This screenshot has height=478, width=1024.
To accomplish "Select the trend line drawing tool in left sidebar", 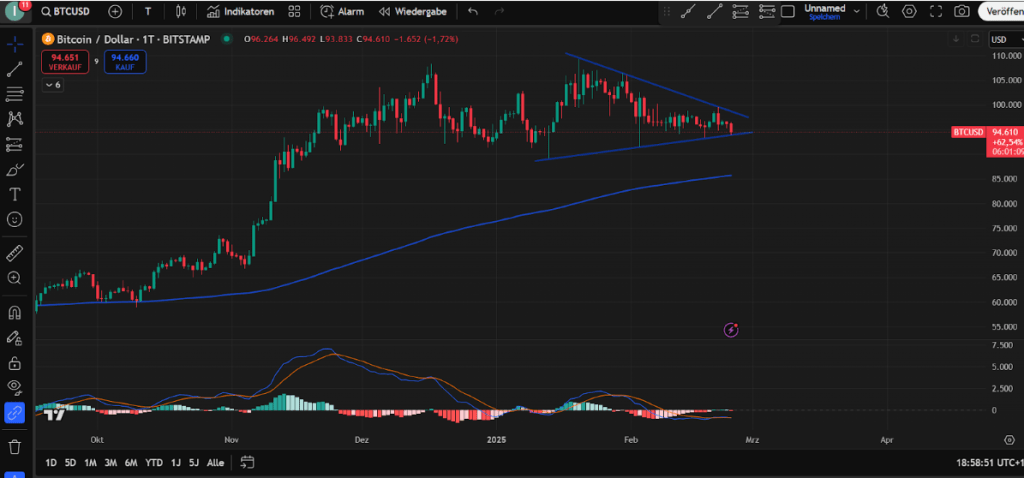I will [15, 69].
